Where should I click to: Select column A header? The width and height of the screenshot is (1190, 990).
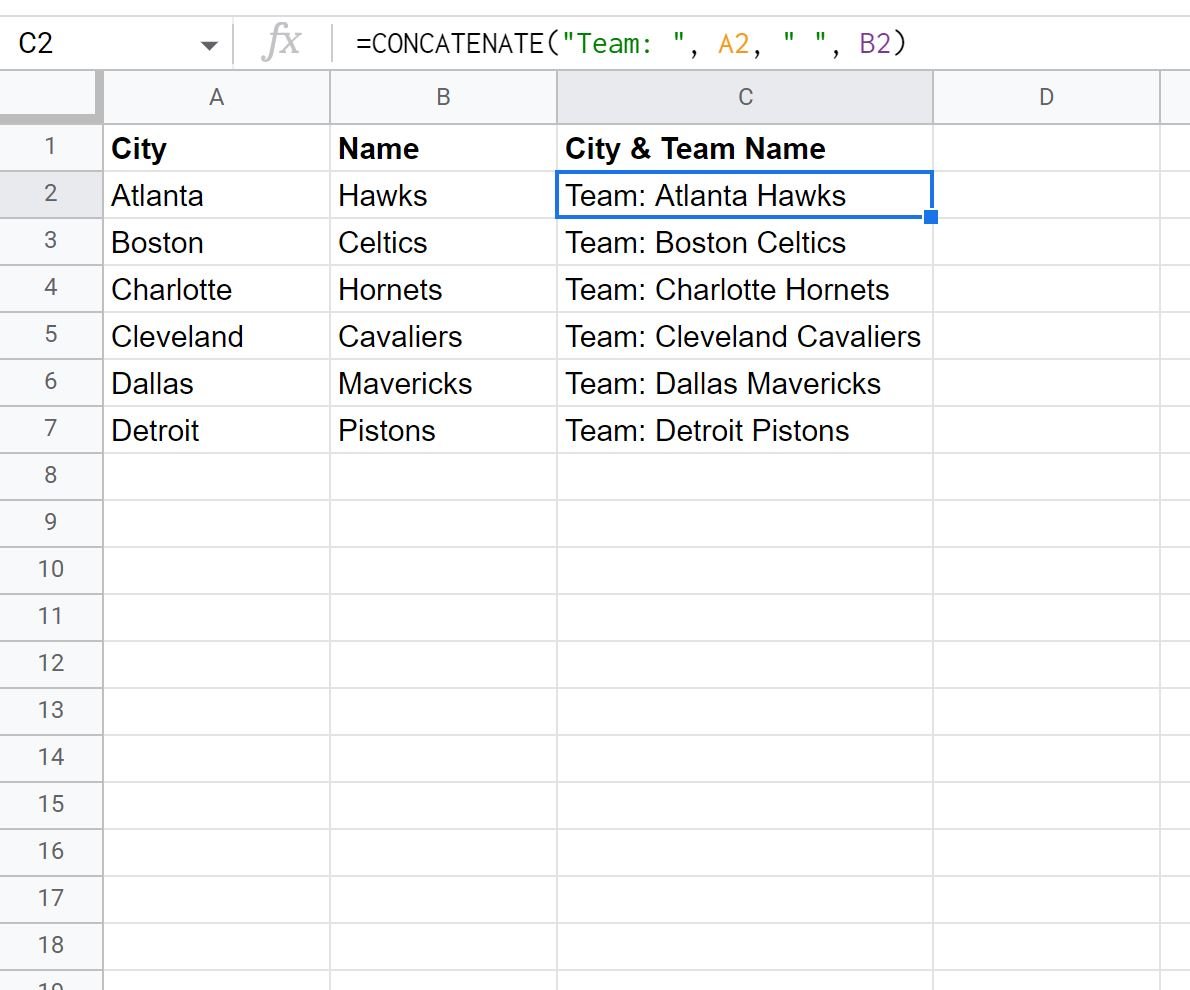(216, 97)
